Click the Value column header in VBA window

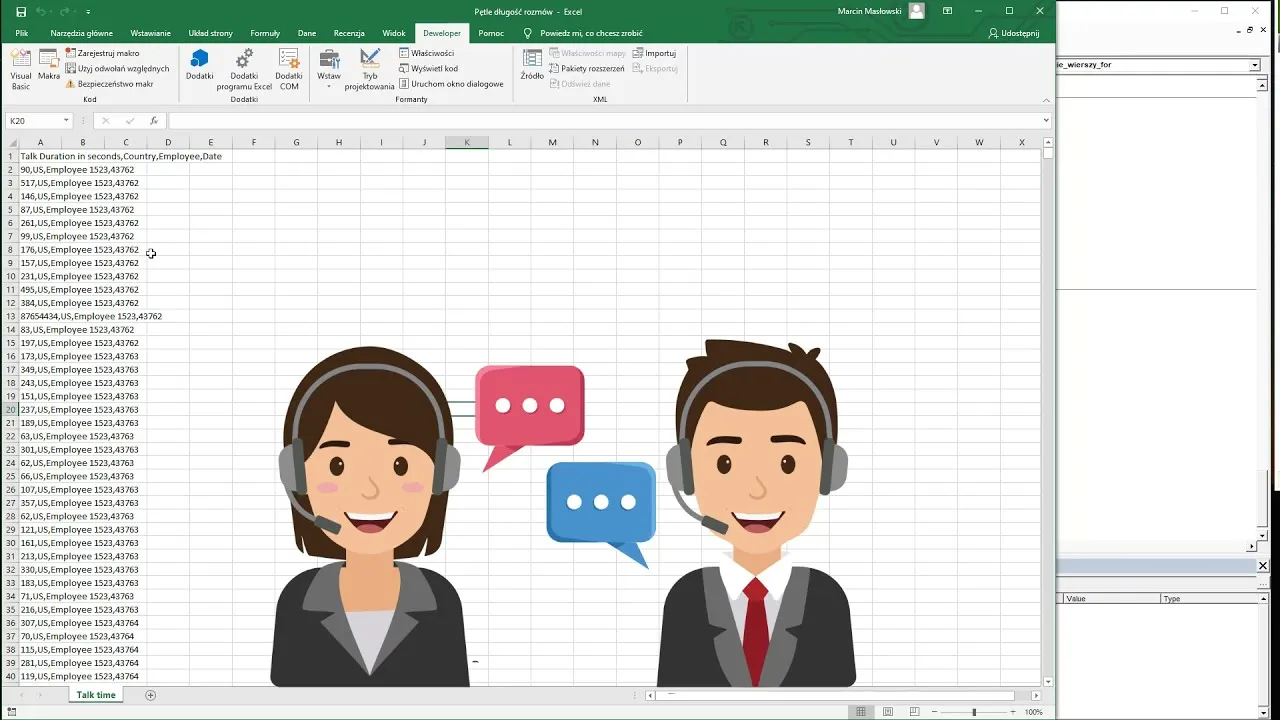1110,599
